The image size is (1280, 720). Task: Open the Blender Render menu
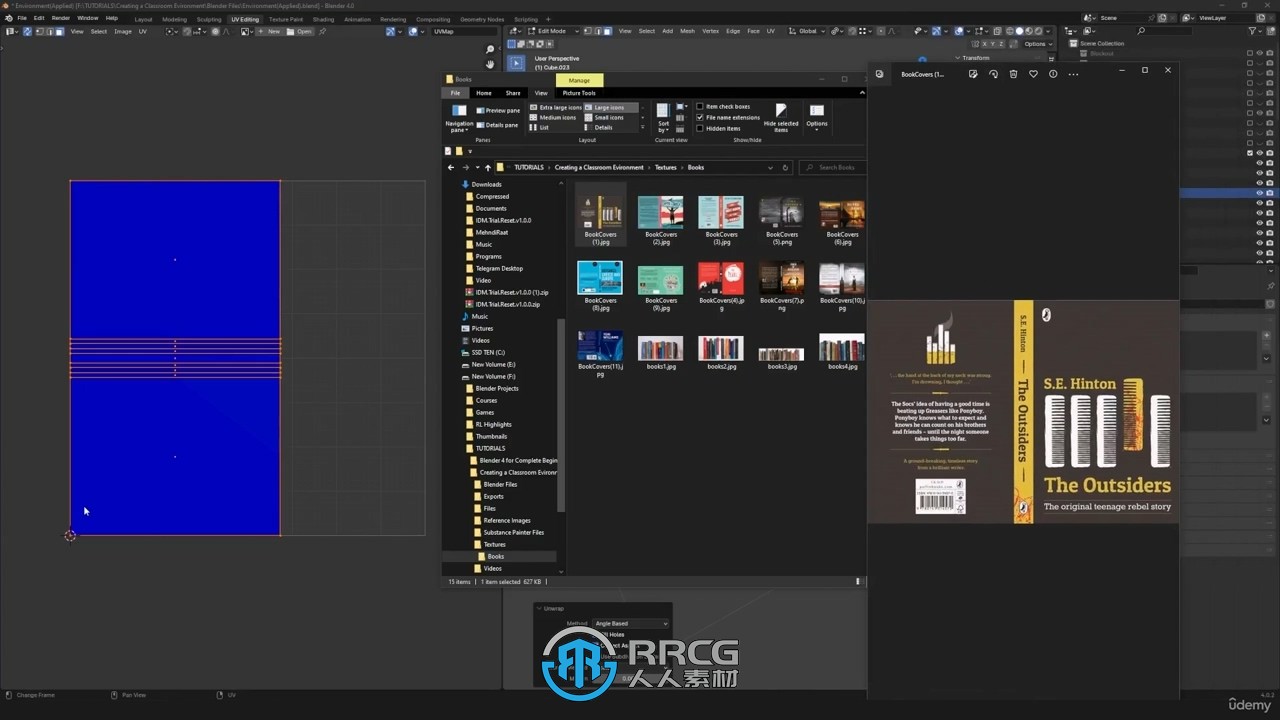pos(61,18)
